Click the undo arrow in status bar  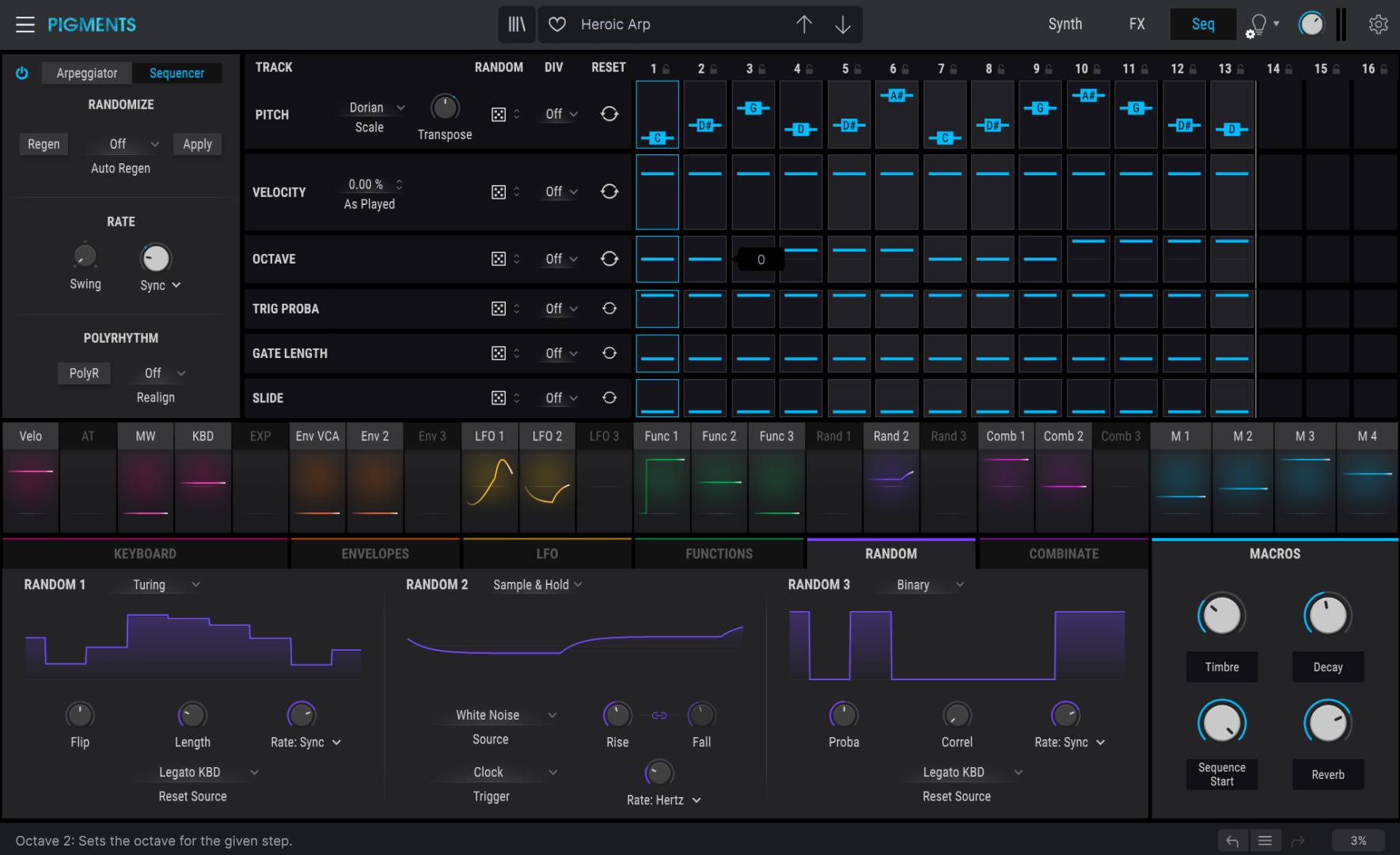pos(1232,841)
